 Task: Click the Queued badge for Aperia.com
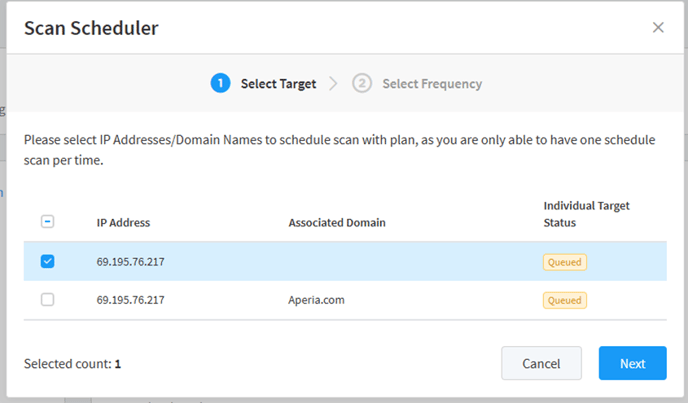pos(565,300)
